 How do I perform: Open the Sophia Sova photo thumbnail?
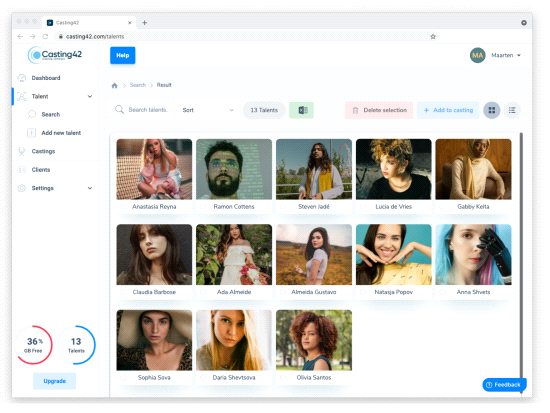click(x=154, y=340)
